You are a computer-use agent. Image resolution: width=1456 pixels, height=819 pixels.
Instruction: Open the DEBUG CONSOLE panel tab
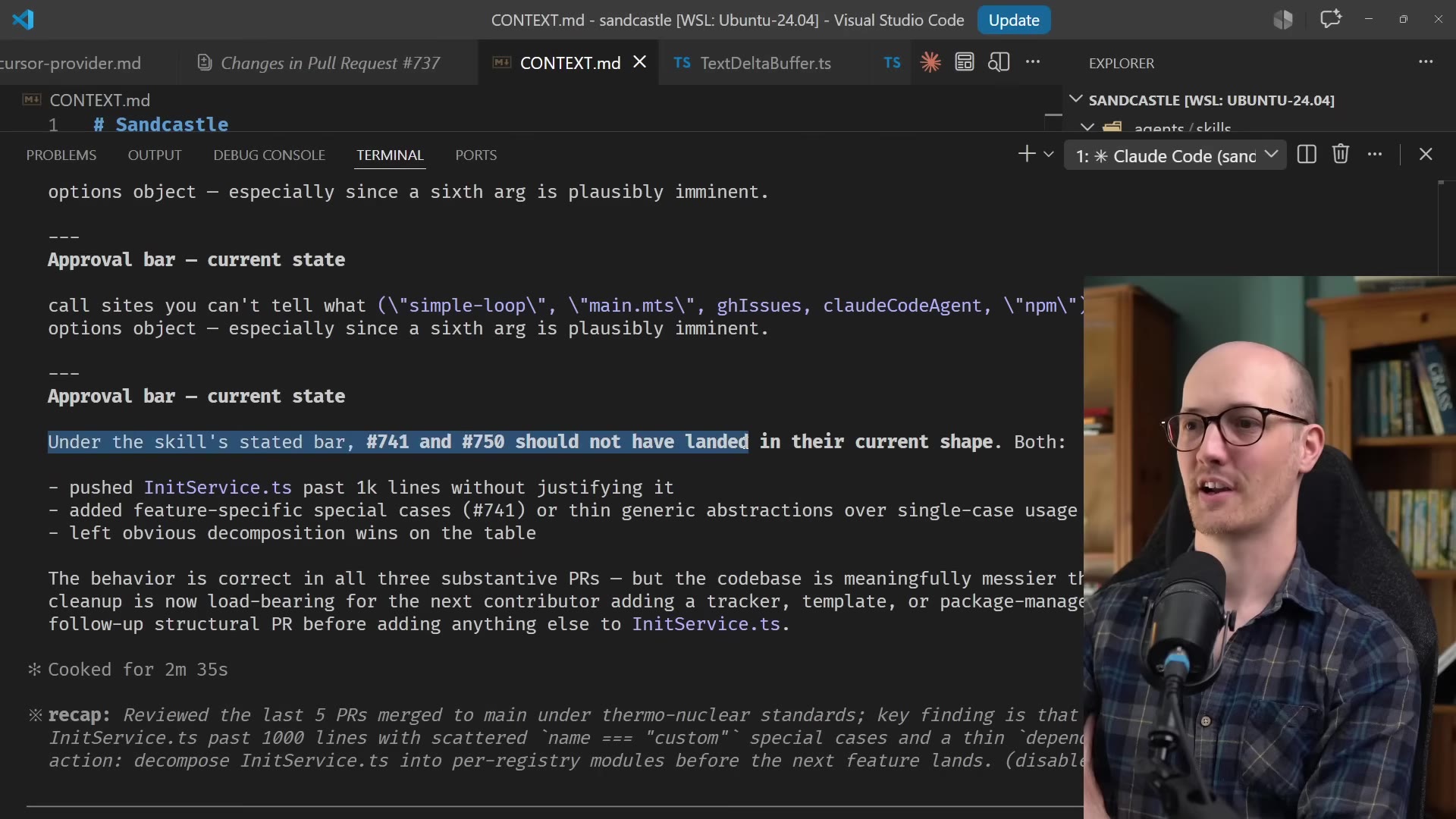pos(269,155)
